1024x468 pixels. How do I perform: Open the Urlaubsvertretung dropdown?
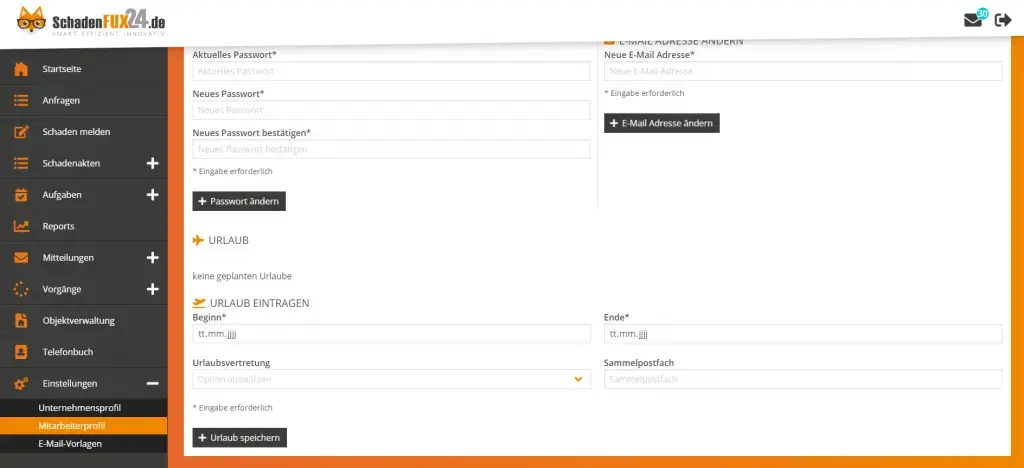(391, 379)
